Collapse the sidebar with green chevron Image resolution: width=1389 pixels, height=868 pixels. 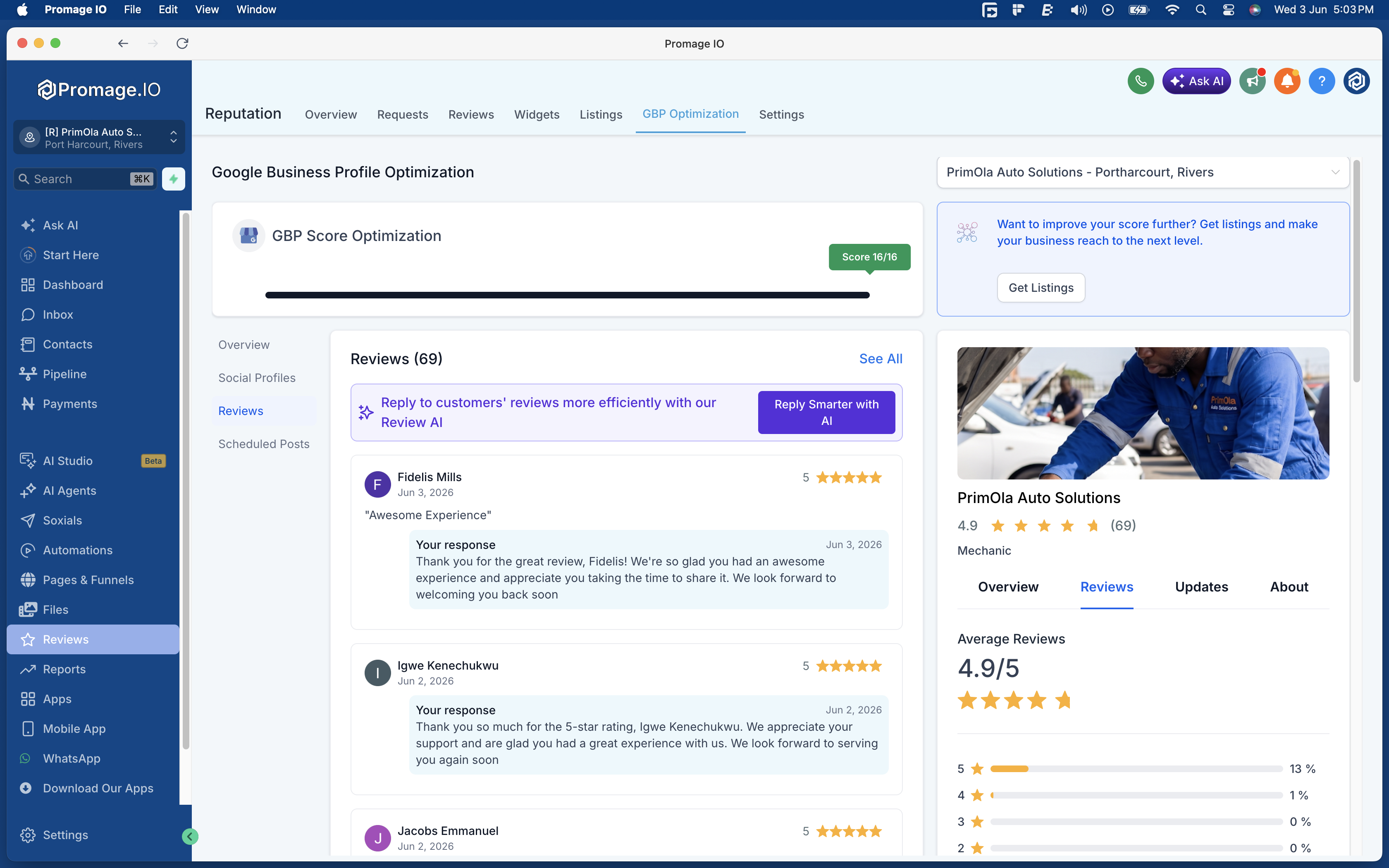[x=190, y=837]
